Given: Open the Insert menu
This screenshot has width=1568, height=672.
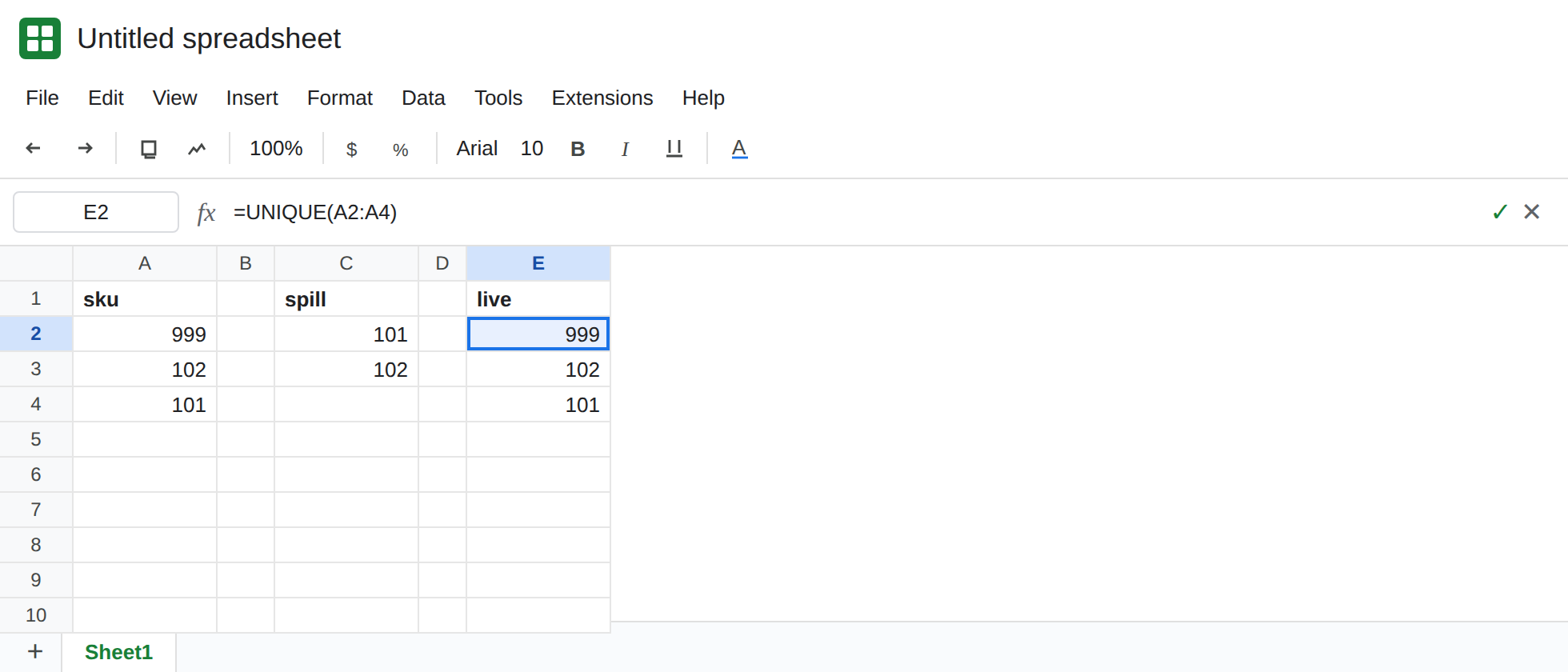Looking at the screenshot, I should (252, 98).
